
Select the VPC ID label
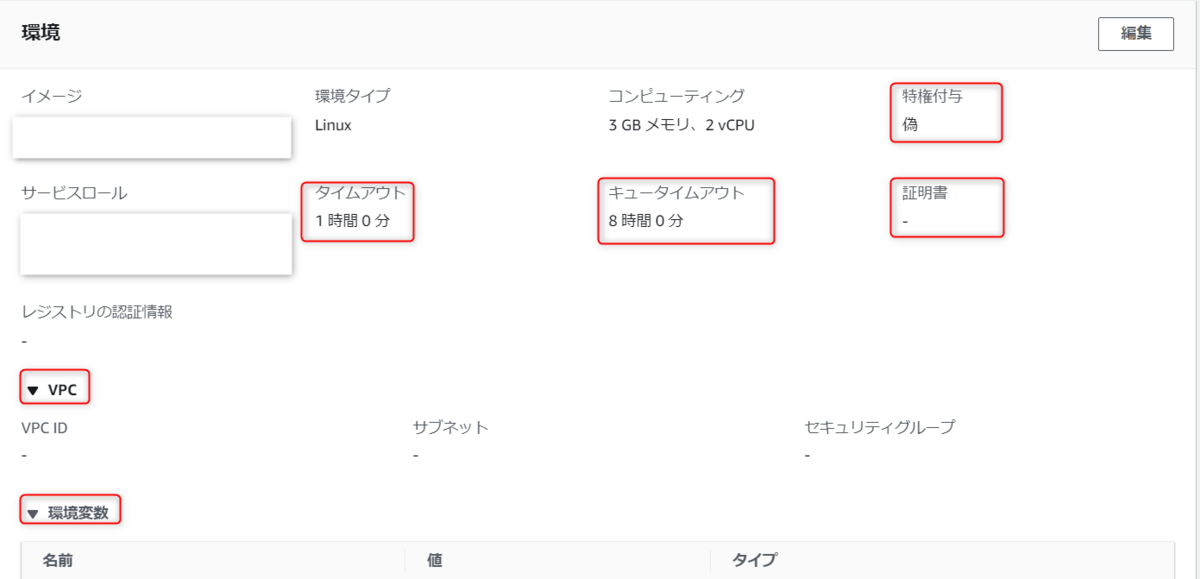point(45,427)
